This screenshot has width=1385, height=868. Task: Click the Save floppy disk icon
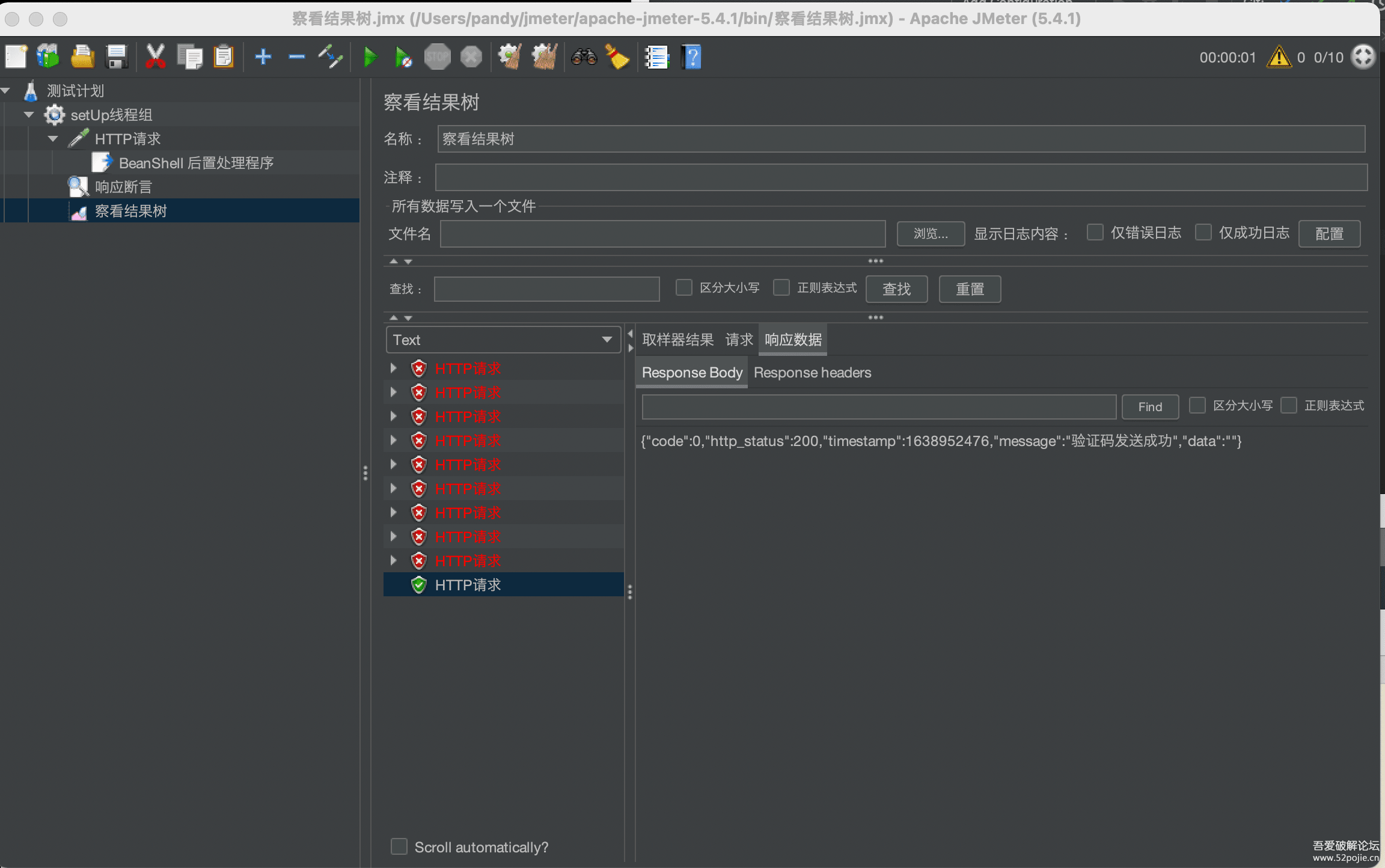[117, 58]
